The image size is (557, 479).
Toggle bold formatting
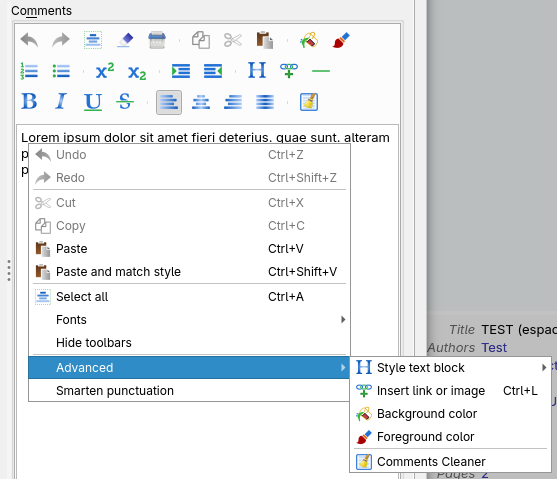coord(29,101)
